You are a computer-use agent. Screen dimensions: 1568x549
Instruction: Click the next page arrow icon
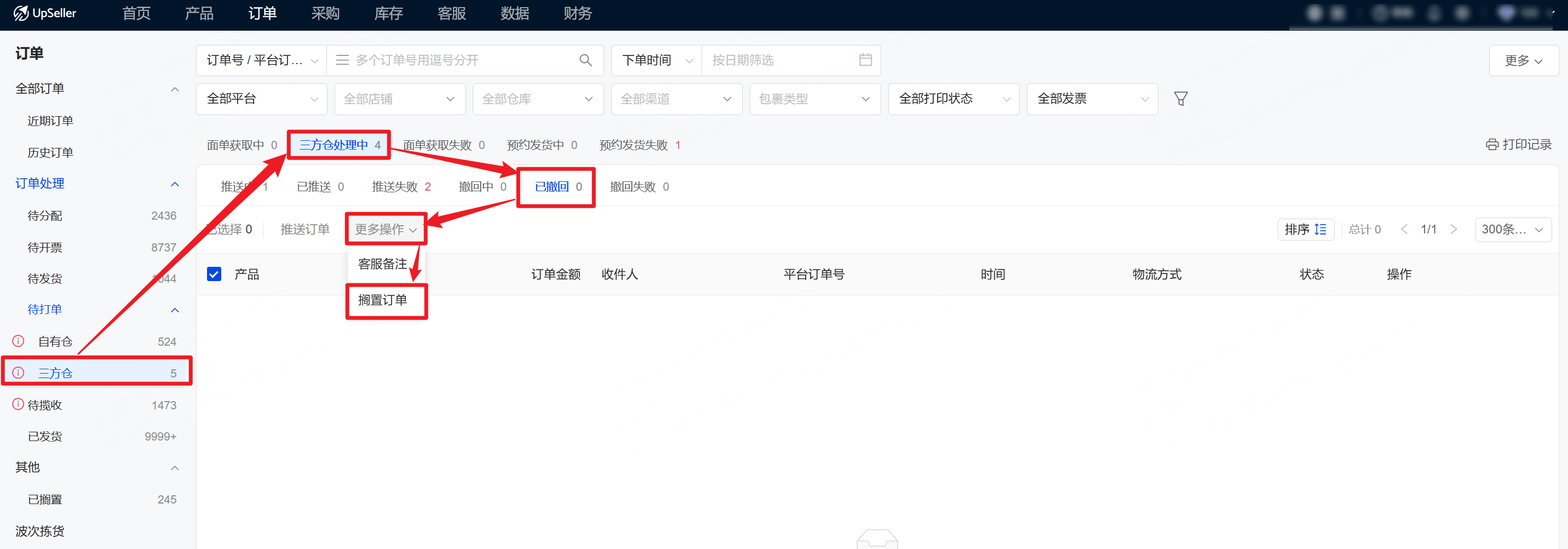(1454, 230)
